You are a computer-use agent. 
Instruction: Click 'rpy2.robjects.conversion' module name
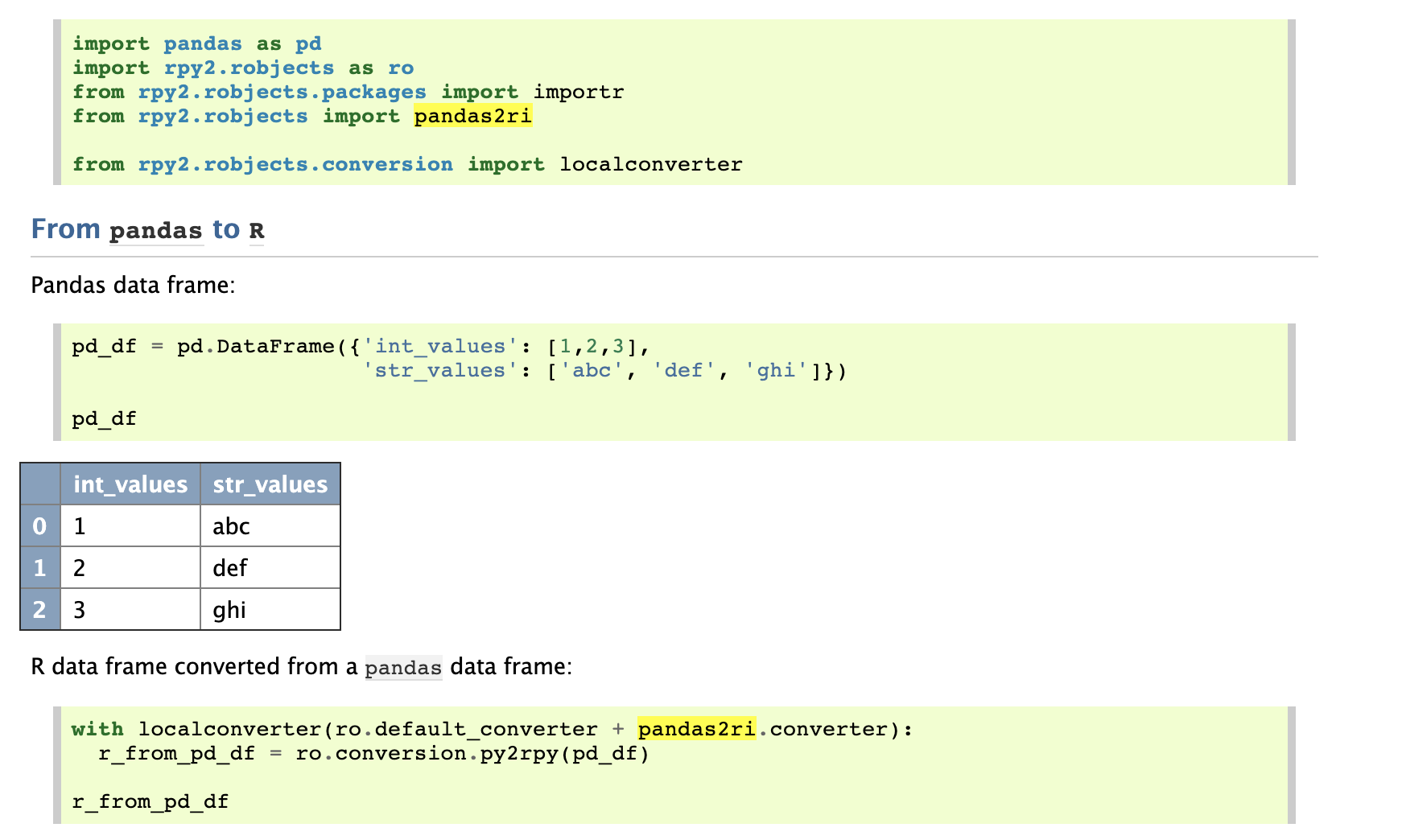[x=295, y=164]
